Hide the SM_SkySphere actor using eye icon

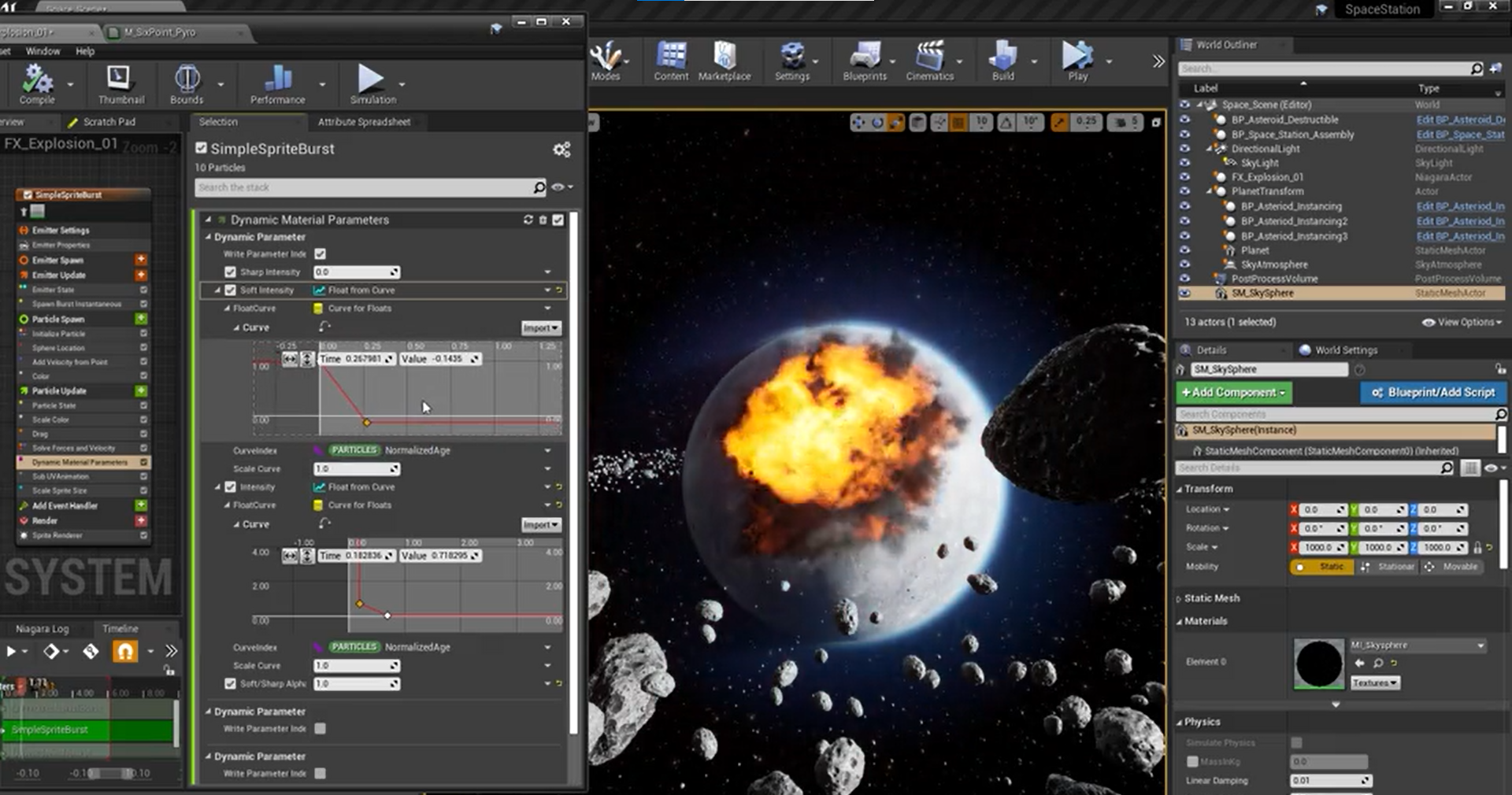point(1184,294)
